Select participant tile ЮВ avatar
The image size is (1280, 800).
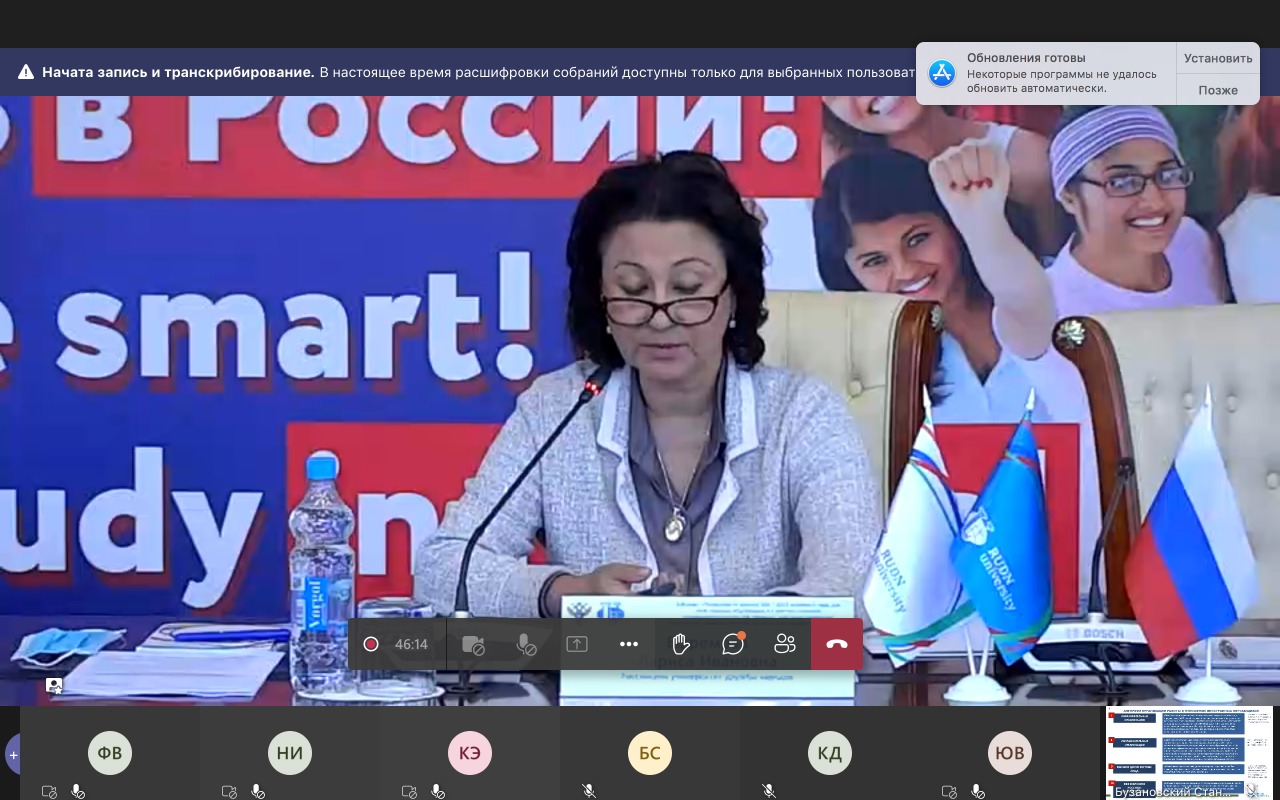pyautogui.click(x=1010, y=753)
